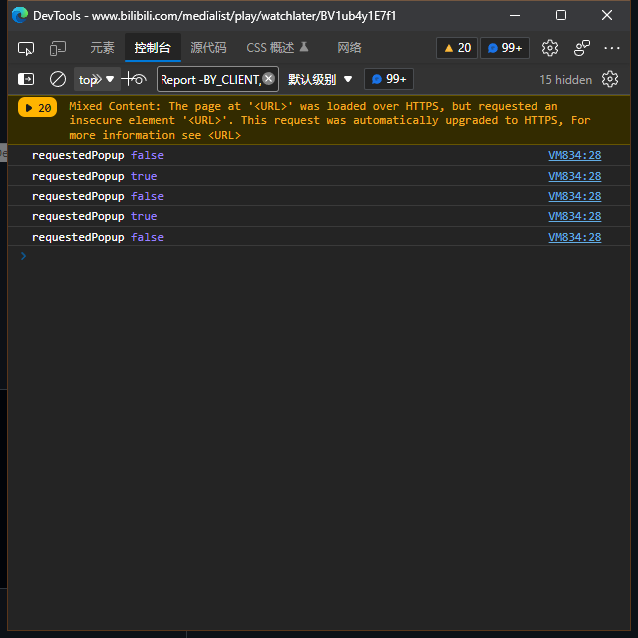
Task: Click the Mixed Content warning message text
Action: coord(330,120)
